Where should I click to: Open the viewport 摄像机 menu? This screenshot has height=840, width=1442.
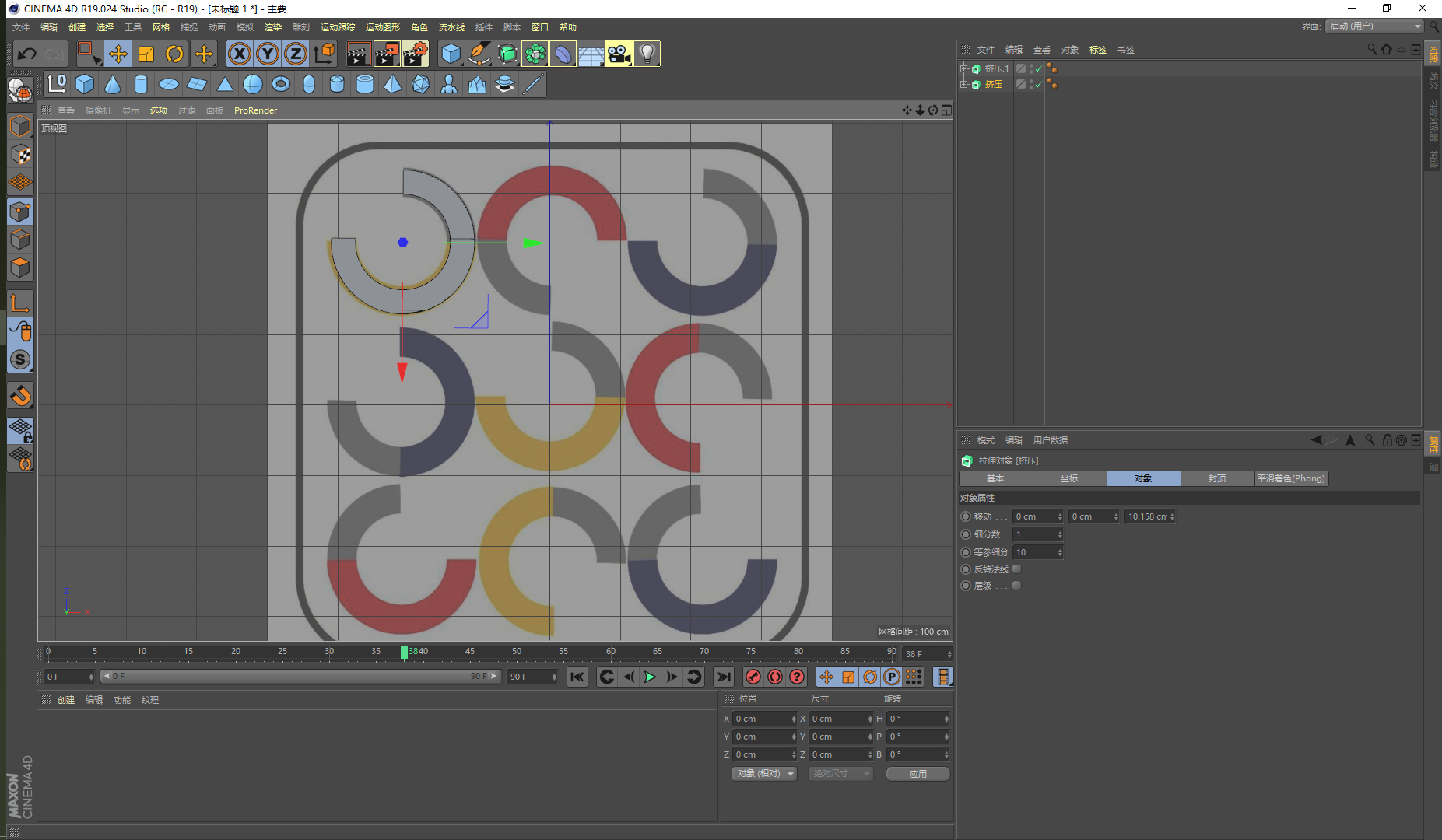98,110
